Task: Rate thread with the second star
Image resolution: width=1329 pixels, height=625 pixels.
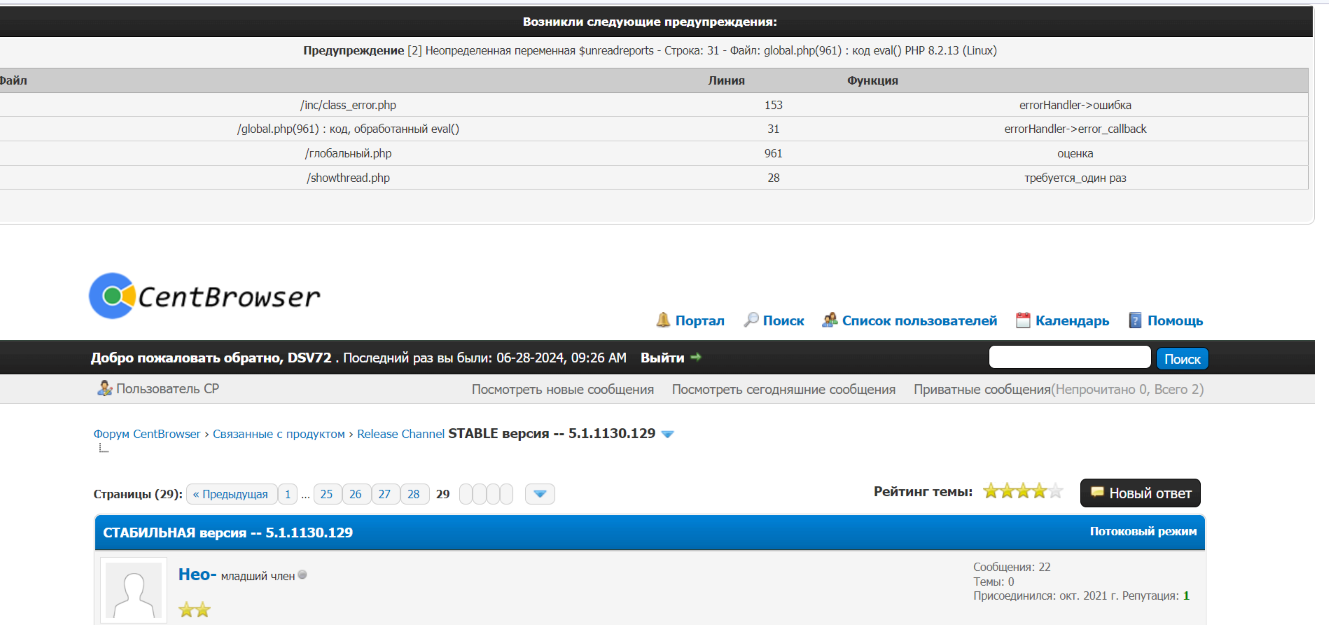Action: 1007,491
